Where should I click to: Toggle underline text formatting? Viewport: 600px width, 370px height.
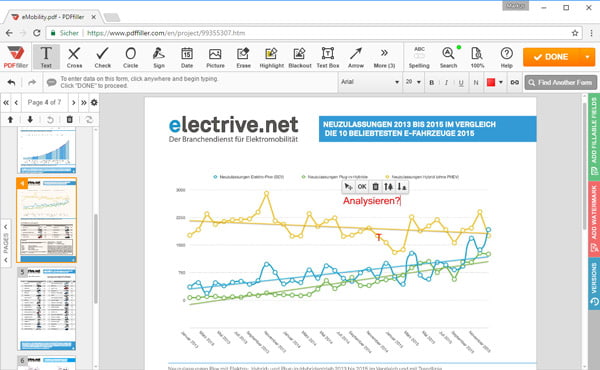pos(461,82)
